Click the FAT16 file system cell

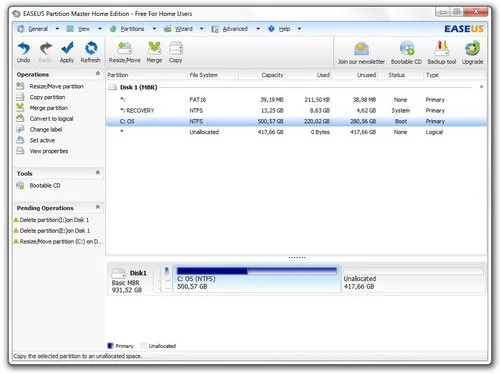[198, 100]
